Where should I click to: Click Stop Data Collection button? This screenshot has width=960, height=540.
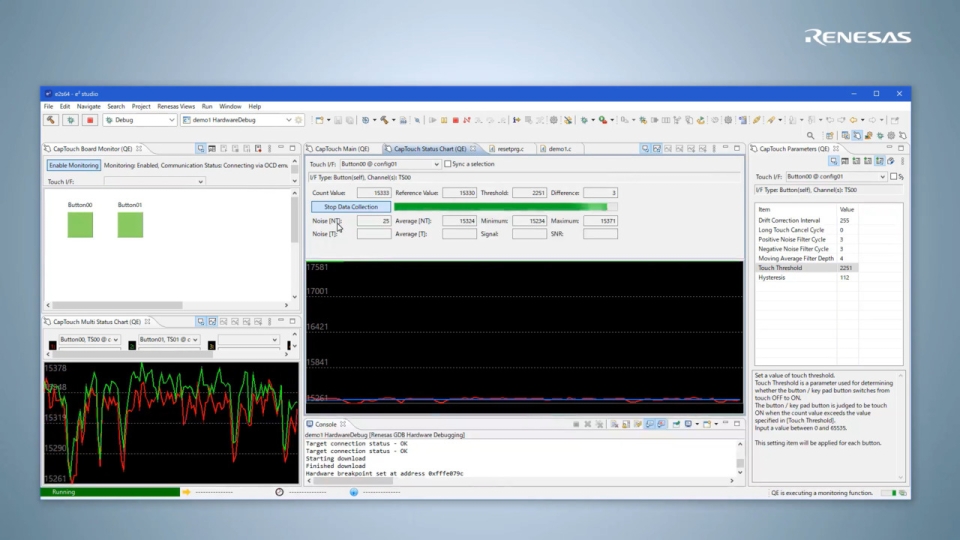(351, 207)
